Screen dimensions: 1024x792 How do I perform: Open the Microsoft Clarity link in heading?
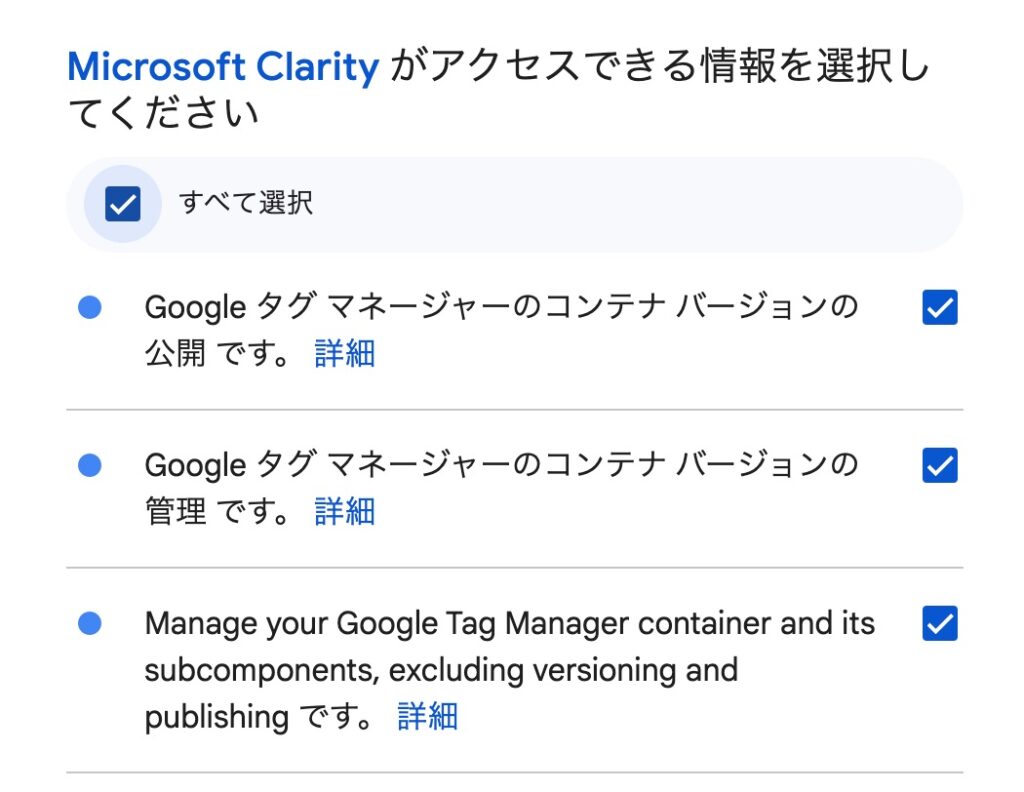click(x=223, y=67)
